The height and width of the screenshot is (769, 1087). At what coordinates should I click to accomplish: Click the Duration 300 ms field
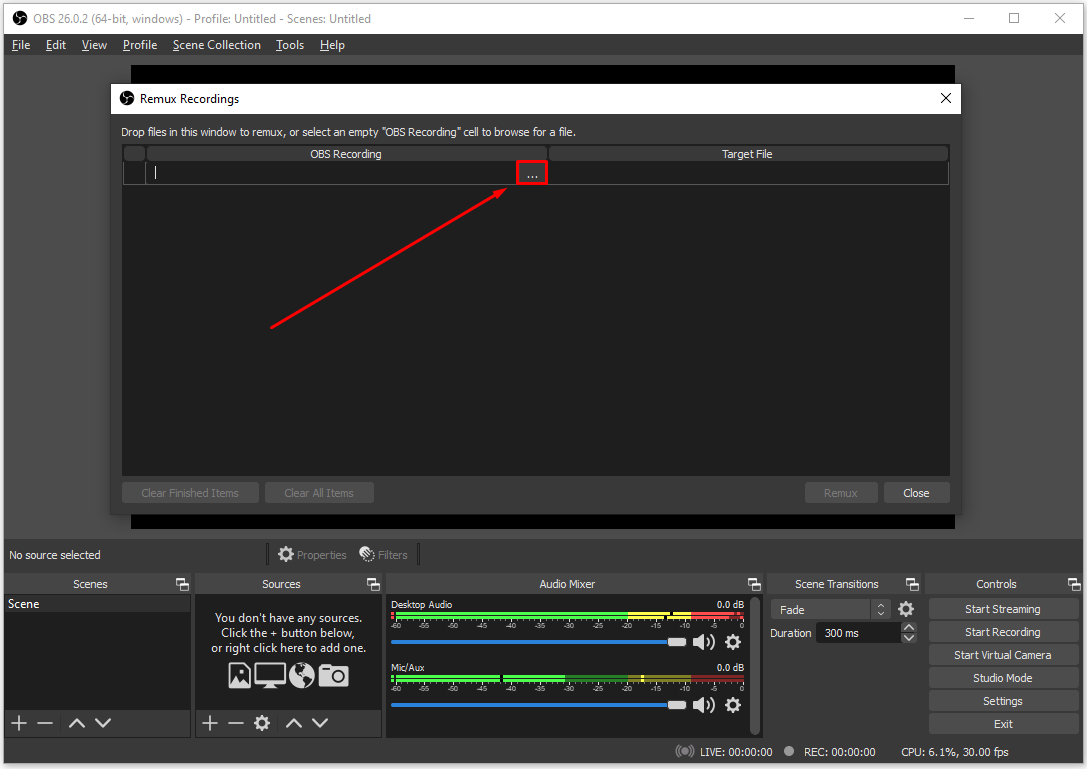(x=858, y=633)
